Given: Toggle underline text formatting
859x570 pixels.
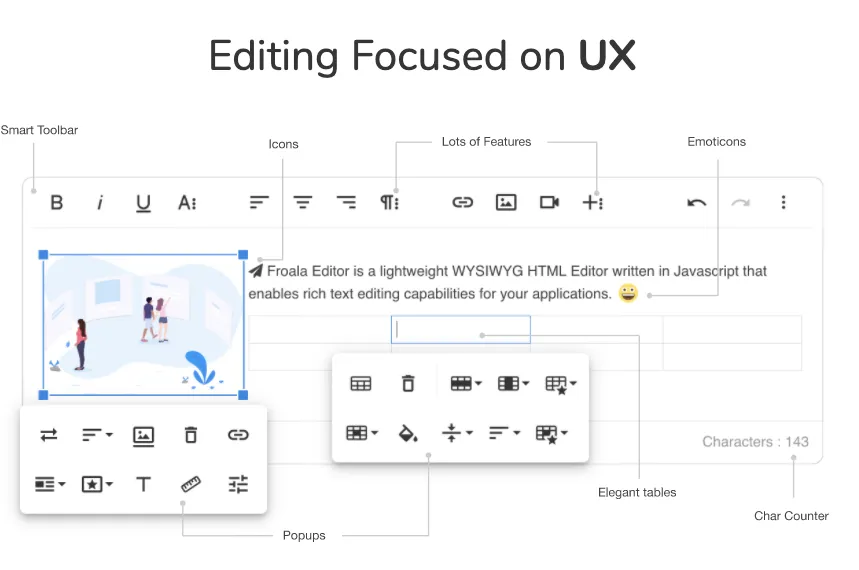Looking at the screenshot, I should [143, 203].
